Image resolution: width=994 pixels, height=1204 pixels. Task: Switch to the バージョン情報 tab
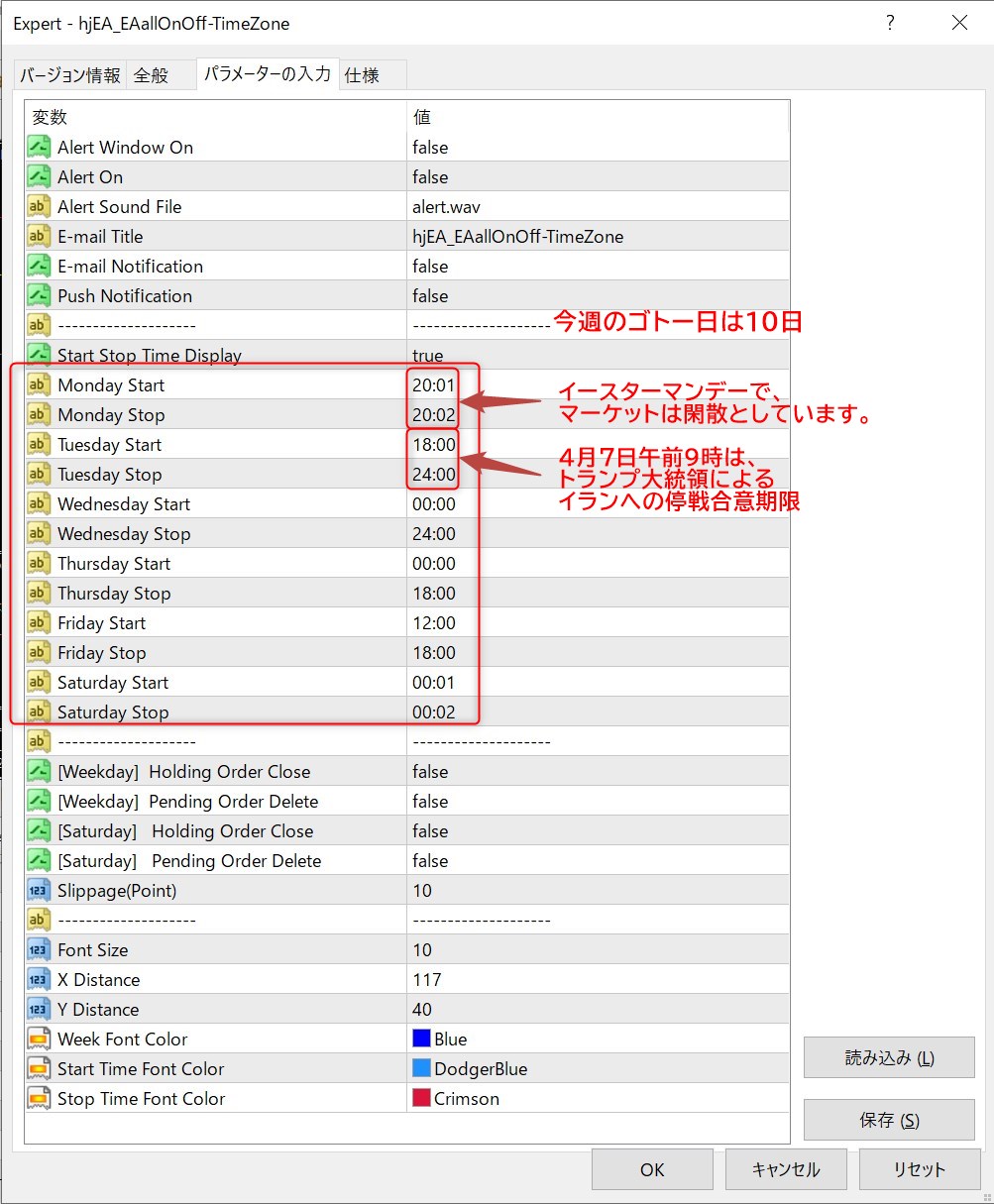pos(69,75)
